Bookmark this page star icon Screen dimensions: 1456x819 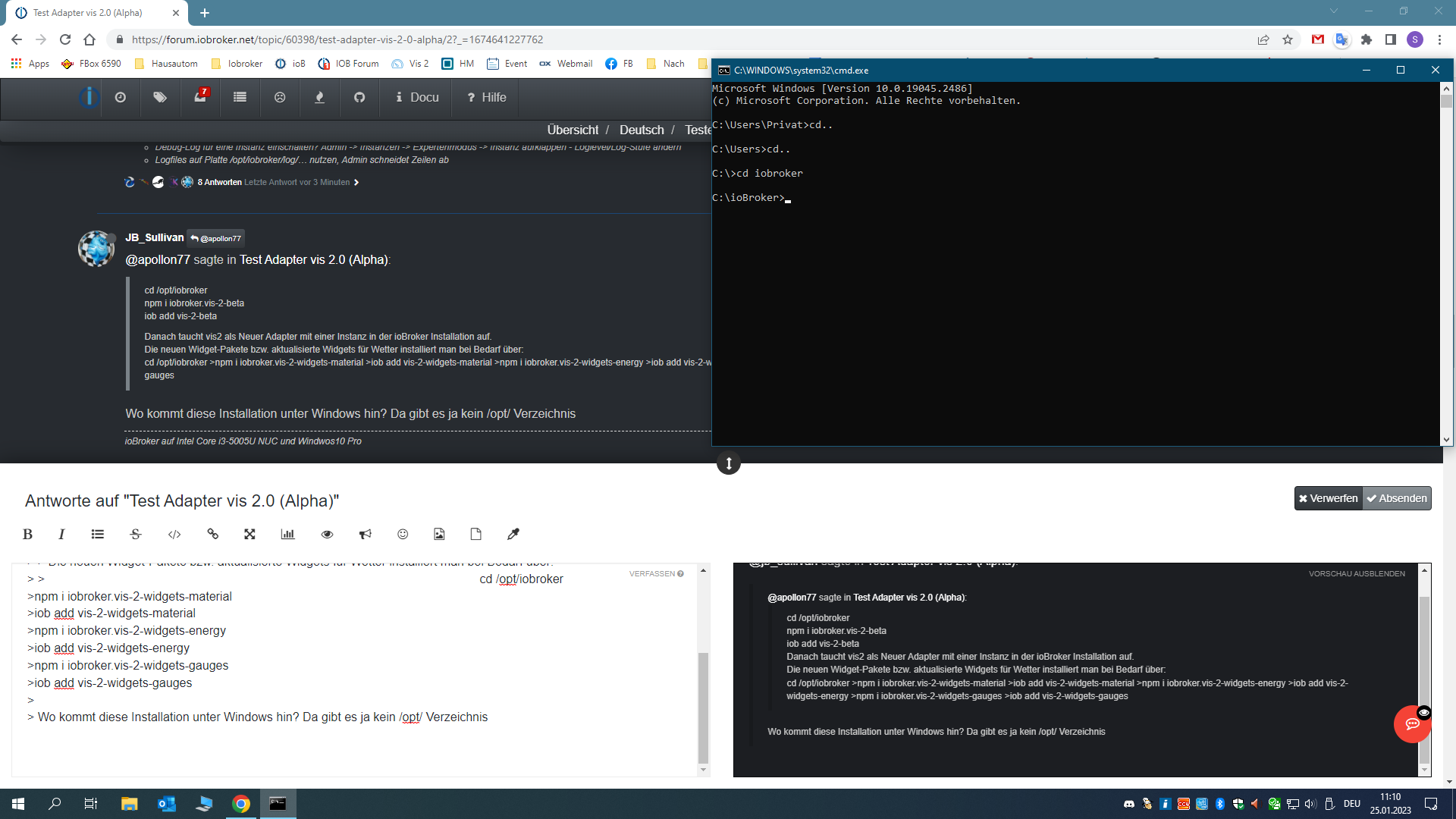[x=1288, y=39]
